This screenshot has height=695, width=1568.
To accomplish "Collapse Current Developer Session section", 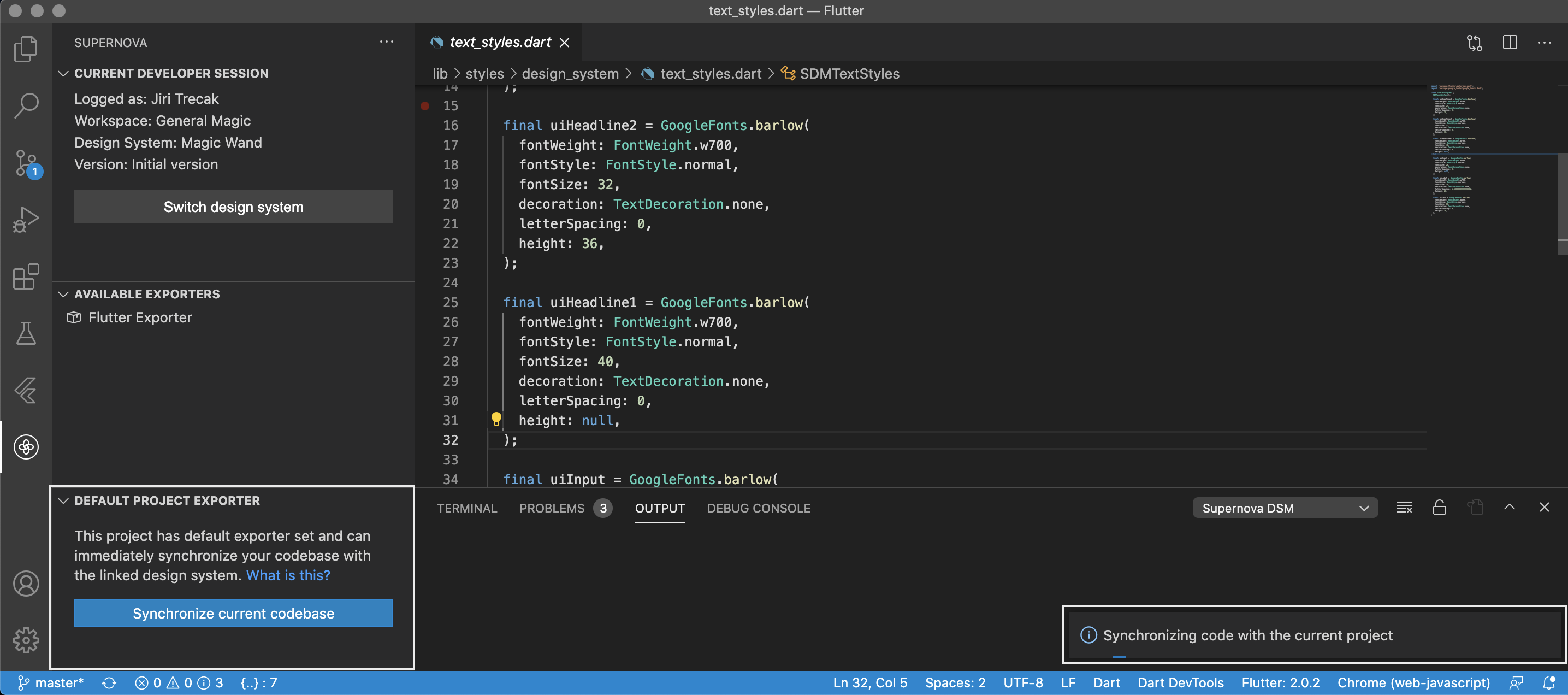I will (x=63, y=73).
